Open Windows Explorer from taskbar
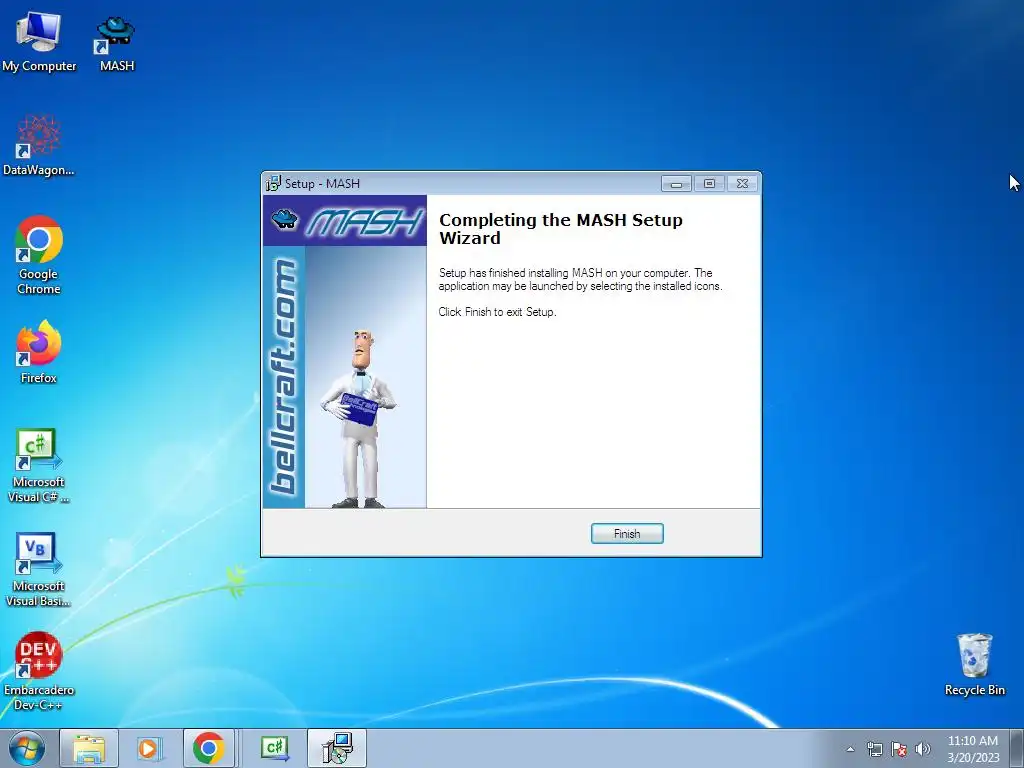Screen dimensions: 1024x768 point(89,748)
